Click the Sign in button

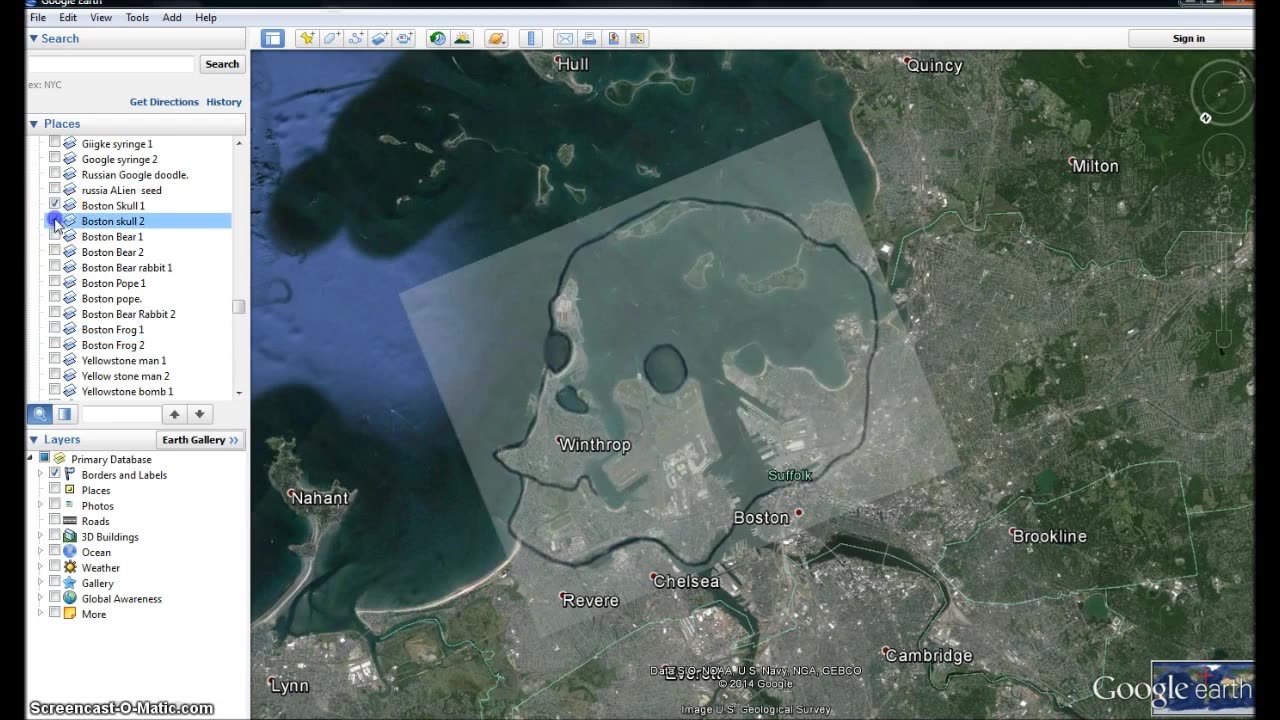(1189, 38)
